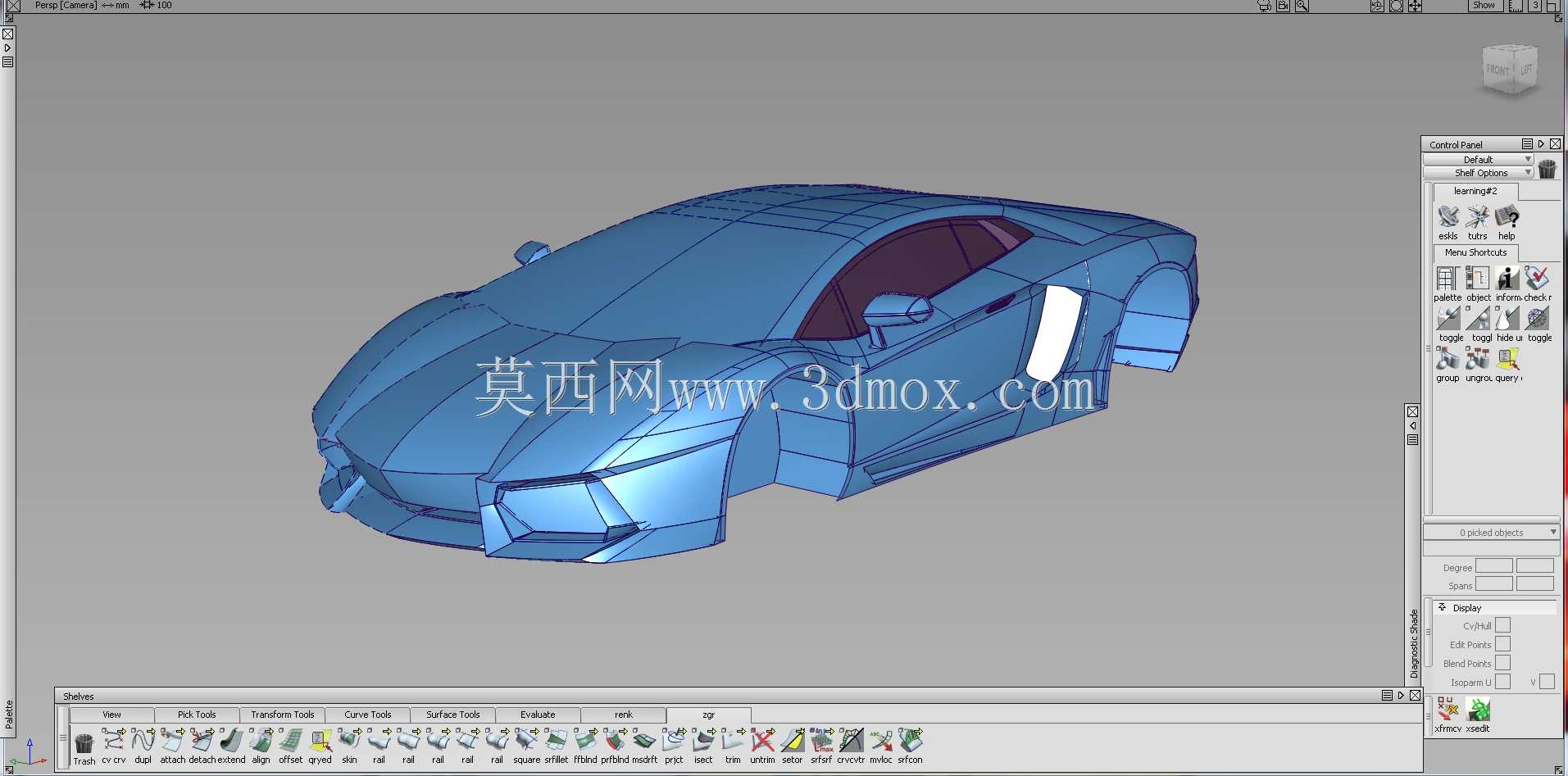Image resolution: width=1568 pixels, height=776 pixels.
Task: Select the detach tool
Action: (x=202, y=740)
